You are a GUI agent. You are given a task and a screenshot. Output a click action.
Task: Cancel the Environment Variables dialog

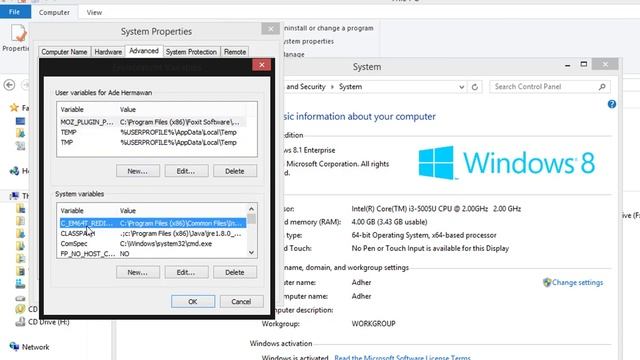pos(241,302)
